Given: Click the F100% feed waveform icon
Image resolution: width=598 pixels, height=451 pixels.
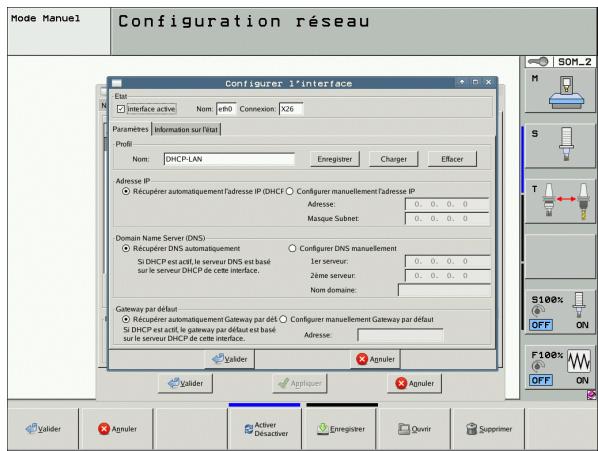Looking at the screenshot, I should [x=579, y=361].
